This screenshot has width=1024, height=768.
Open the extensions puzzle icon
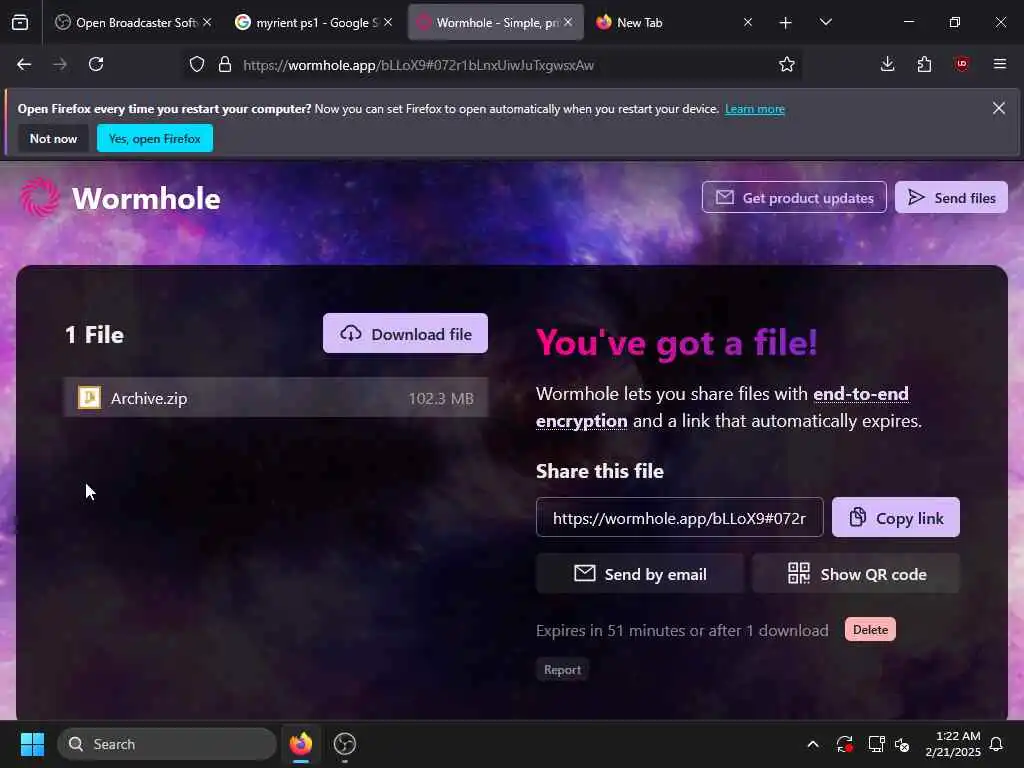click(x=924, y=64)
